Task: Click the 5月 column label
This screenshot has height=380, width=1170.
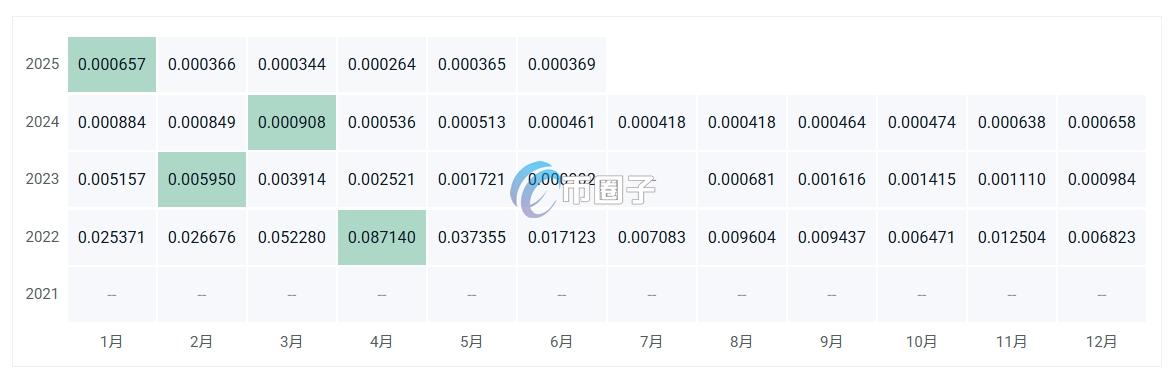Action: (472, 342)
